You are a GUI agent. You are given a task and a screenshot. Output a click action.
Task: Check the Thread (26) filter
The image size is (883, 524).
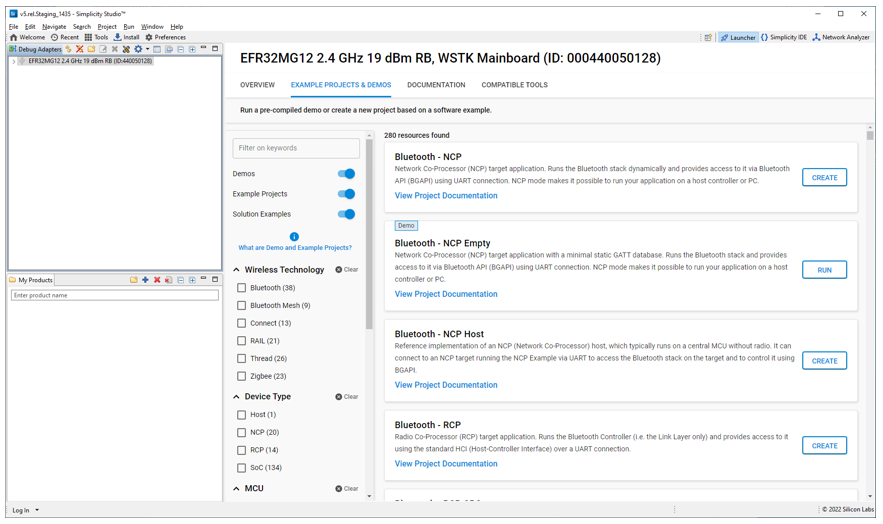[242, 358]
